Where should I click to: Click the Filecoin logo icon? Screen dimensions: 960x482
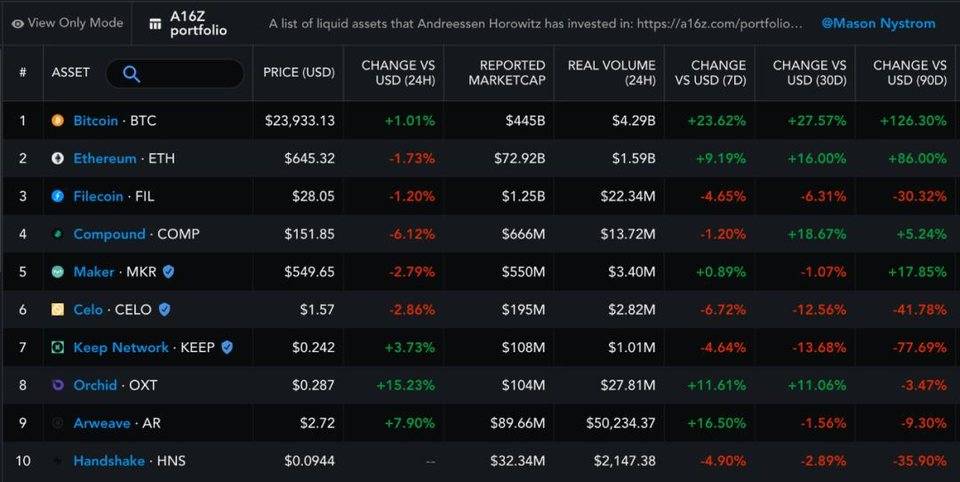[58, 197]
